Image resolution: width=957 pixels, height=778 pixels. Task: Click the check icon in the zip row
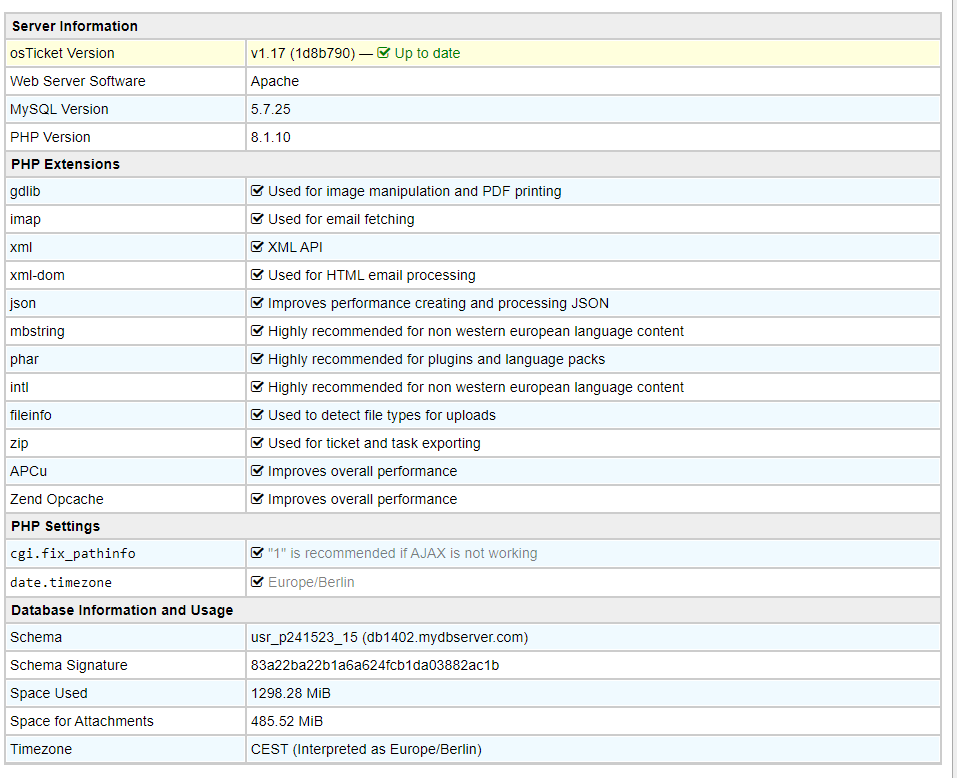[x=257, y=443]
